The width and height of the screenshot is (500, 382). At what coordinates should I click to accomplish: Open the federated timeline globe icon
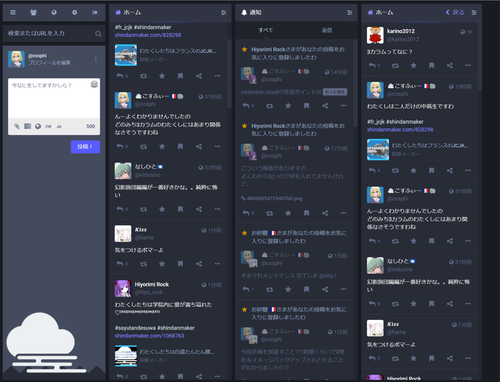(54, 13)
